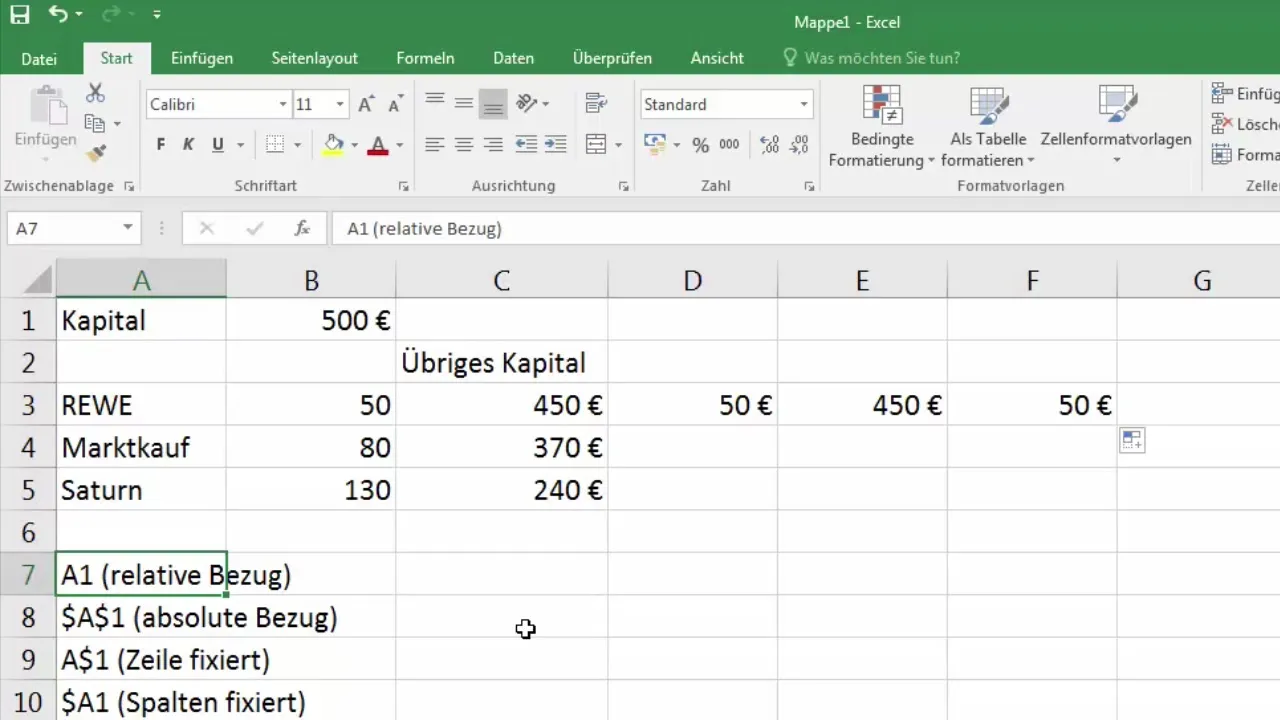
Task: Open the Zahl dialog launcher
Action: click(x=809, y=186)
